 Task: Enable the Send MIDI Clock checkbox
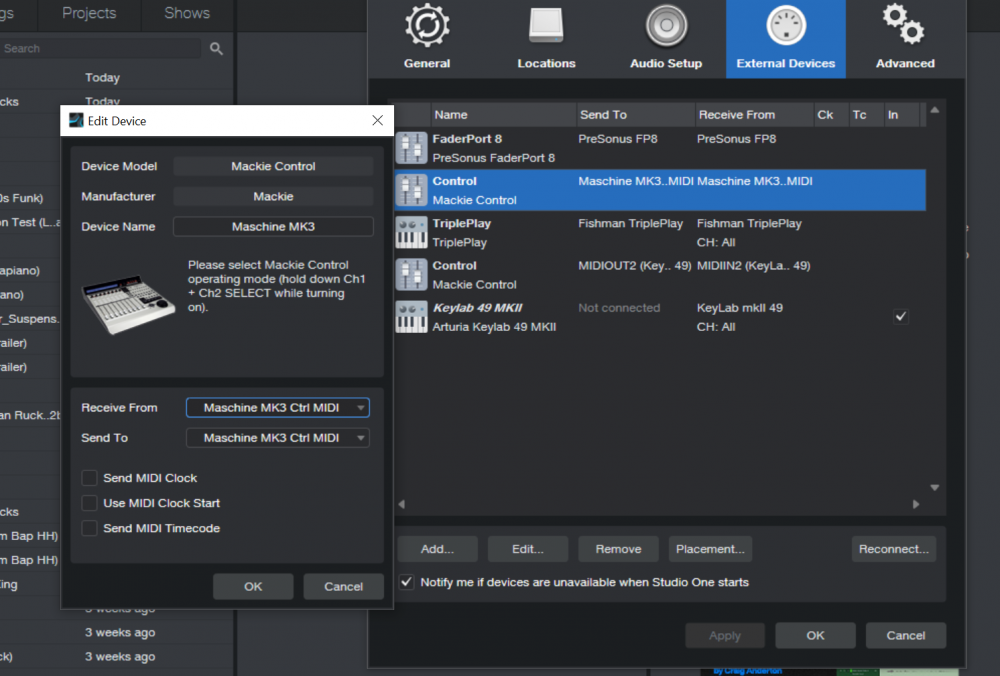coord(89,478)
